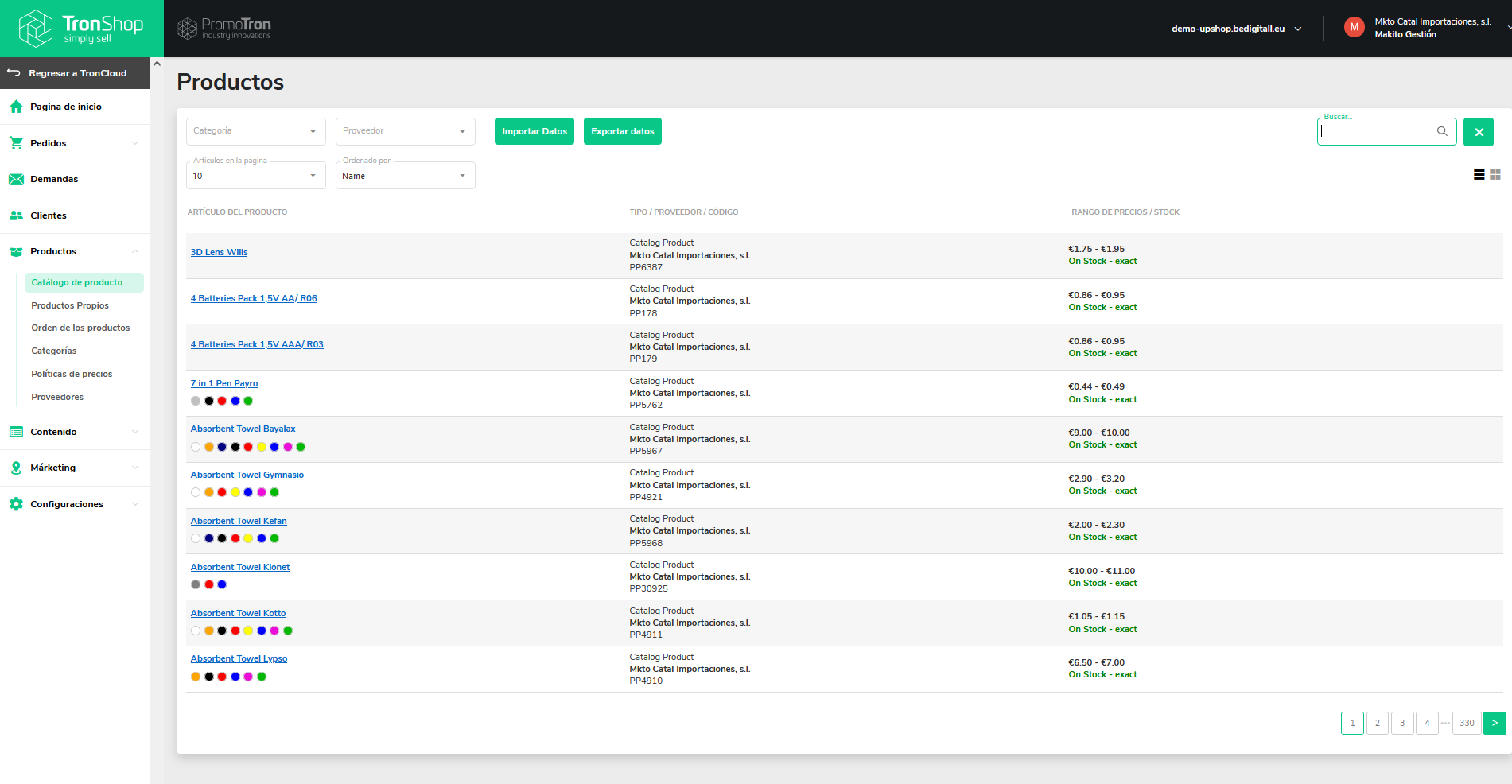Select current page 1 button

pyautogui.click(x=1352, y=723)
